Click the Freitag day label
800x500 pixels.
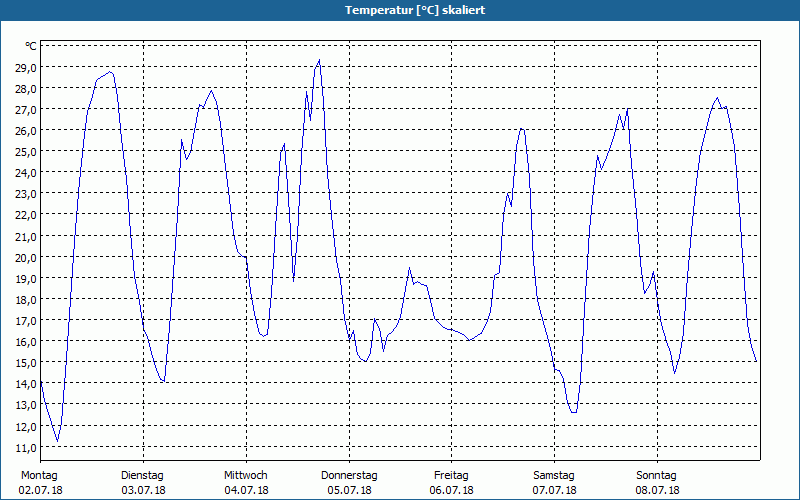(451, 476)
